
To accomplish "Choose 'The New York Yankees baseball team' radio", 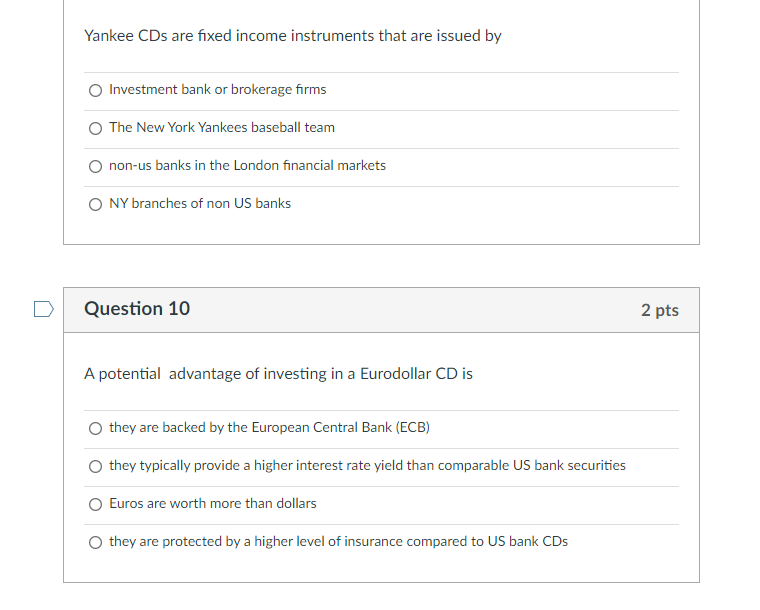I will click(x=95, y=128).
